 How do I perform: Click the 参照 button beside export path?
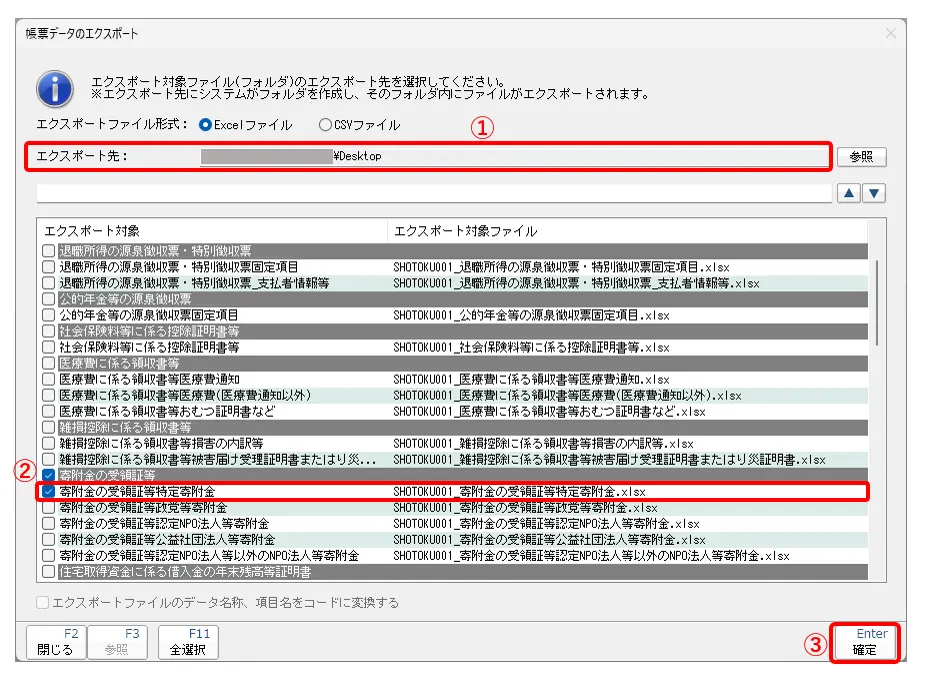click(x=861, y=157)
